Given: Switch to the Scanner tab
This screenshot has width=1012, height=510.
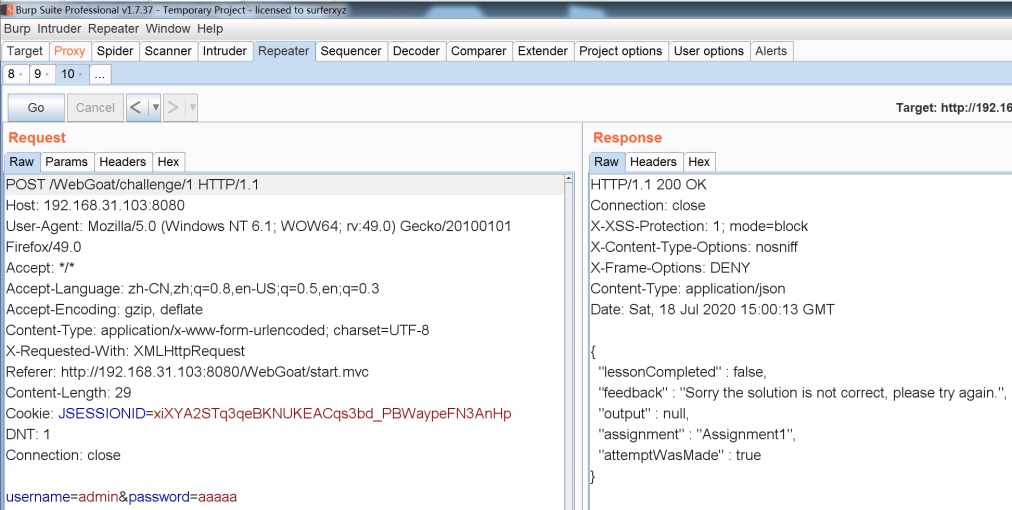Looking at the screenshot, I should pyautogui.click(x=168, y=51).
